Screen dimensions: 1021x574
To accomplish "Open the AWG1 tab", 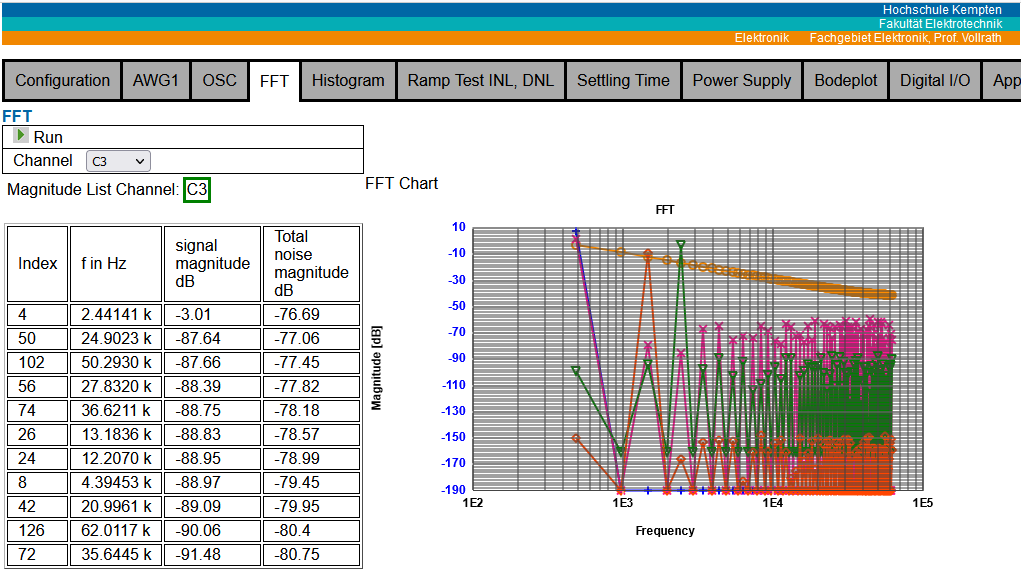I will (155, 81).
